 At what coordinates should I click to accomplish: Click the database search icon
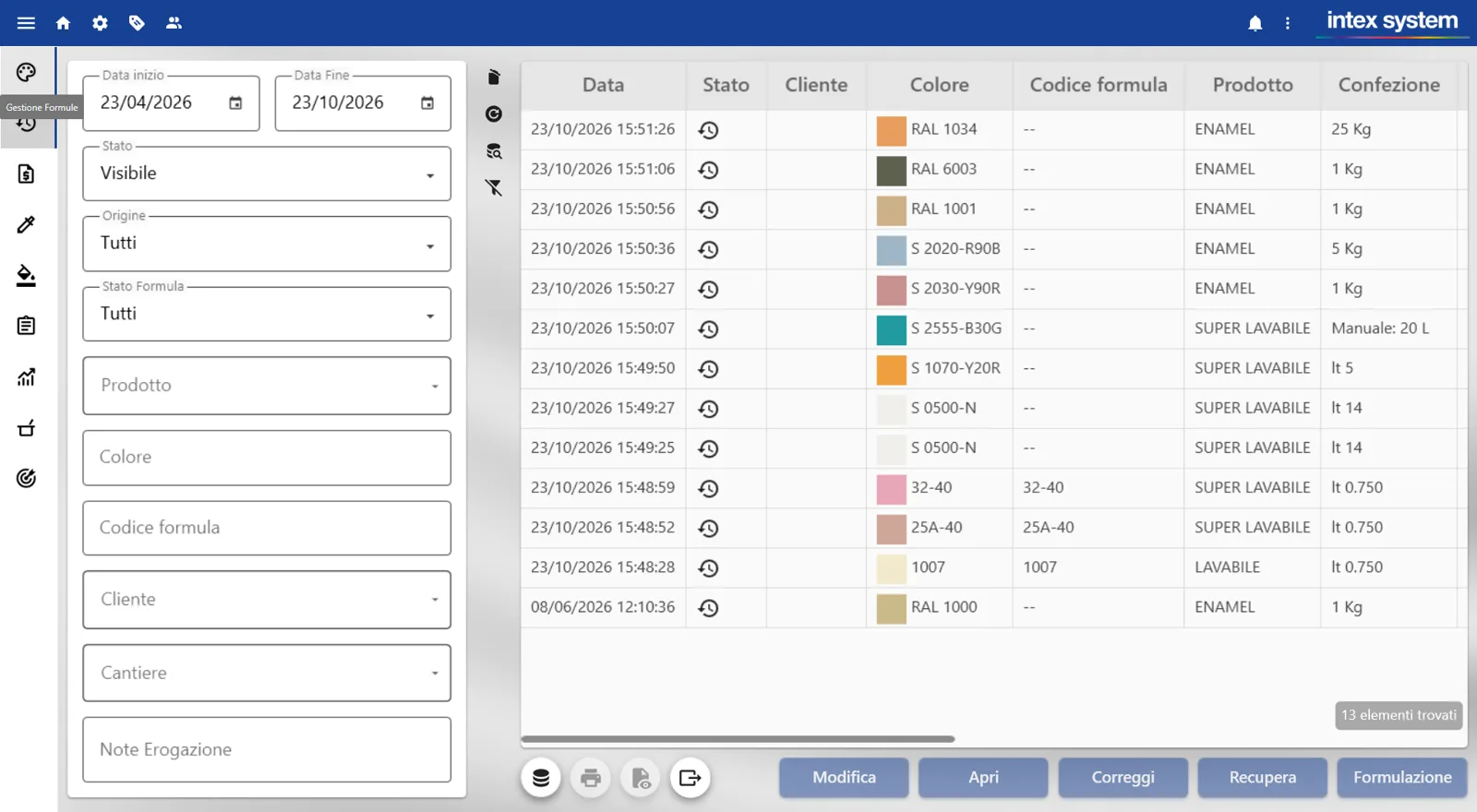pos(494,151)
